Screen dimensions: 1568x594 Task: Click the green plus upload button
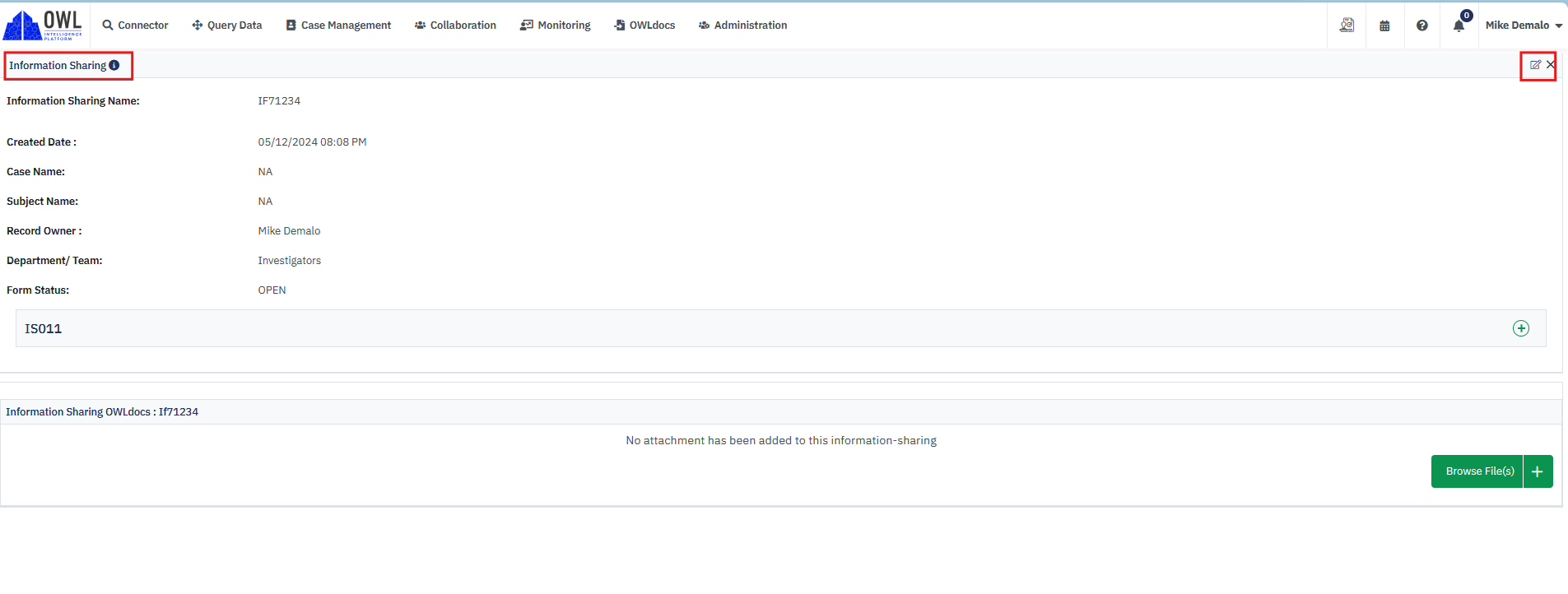point(1538,471)
